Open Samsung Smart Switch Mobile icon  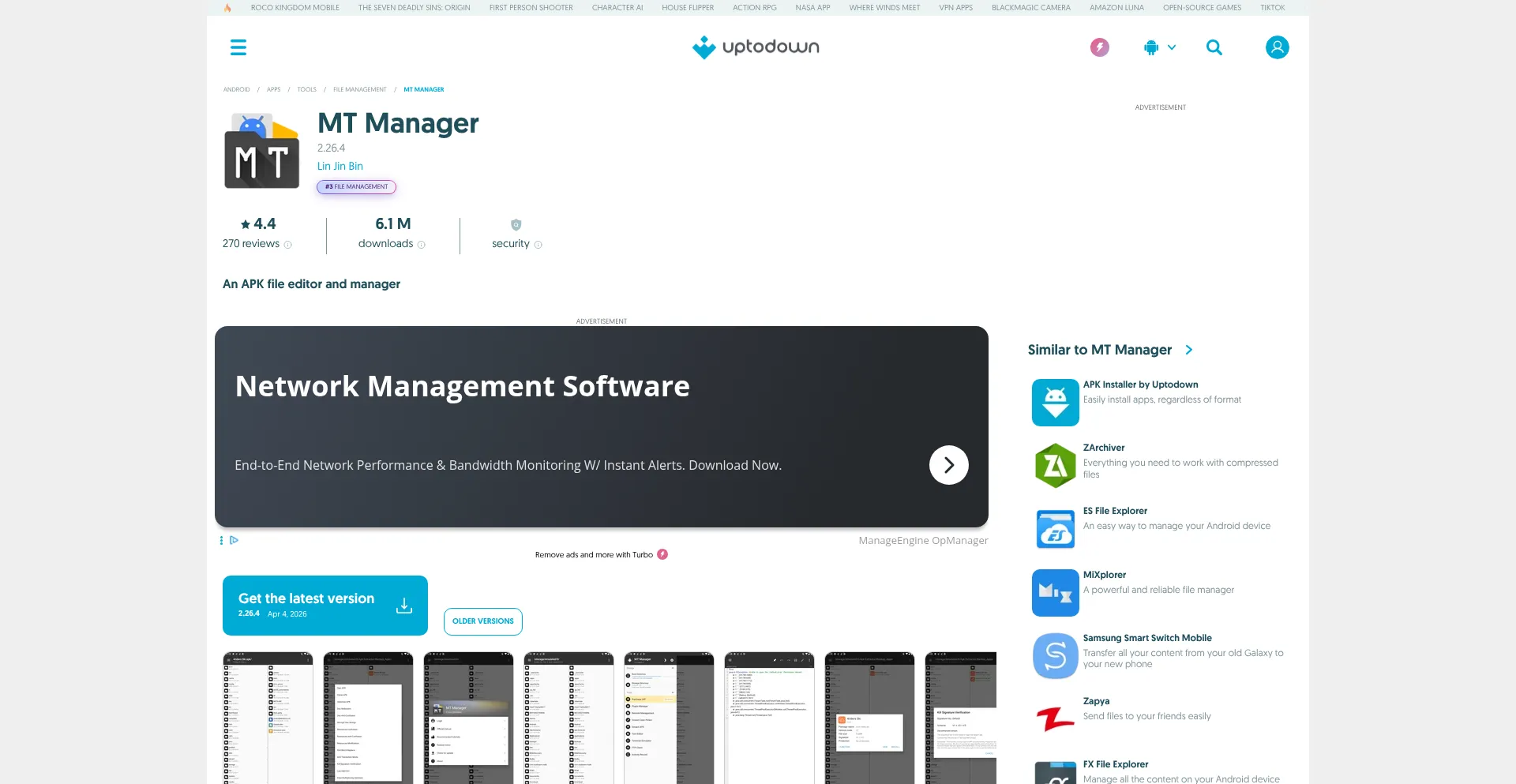[x=1056, y=656]
